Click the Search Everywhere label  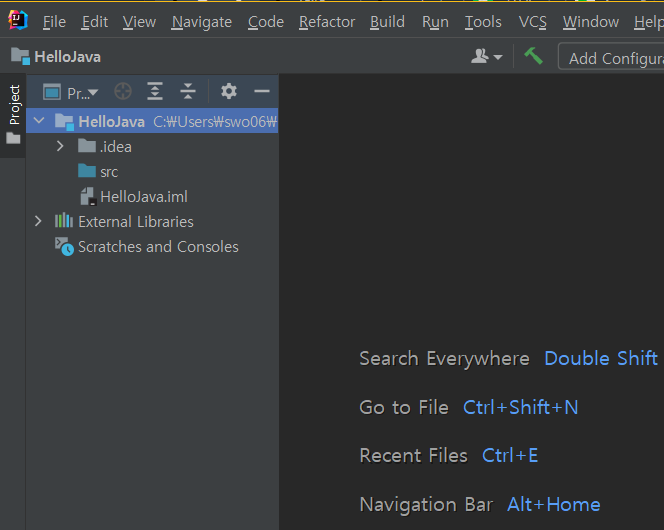pos(444,359)
